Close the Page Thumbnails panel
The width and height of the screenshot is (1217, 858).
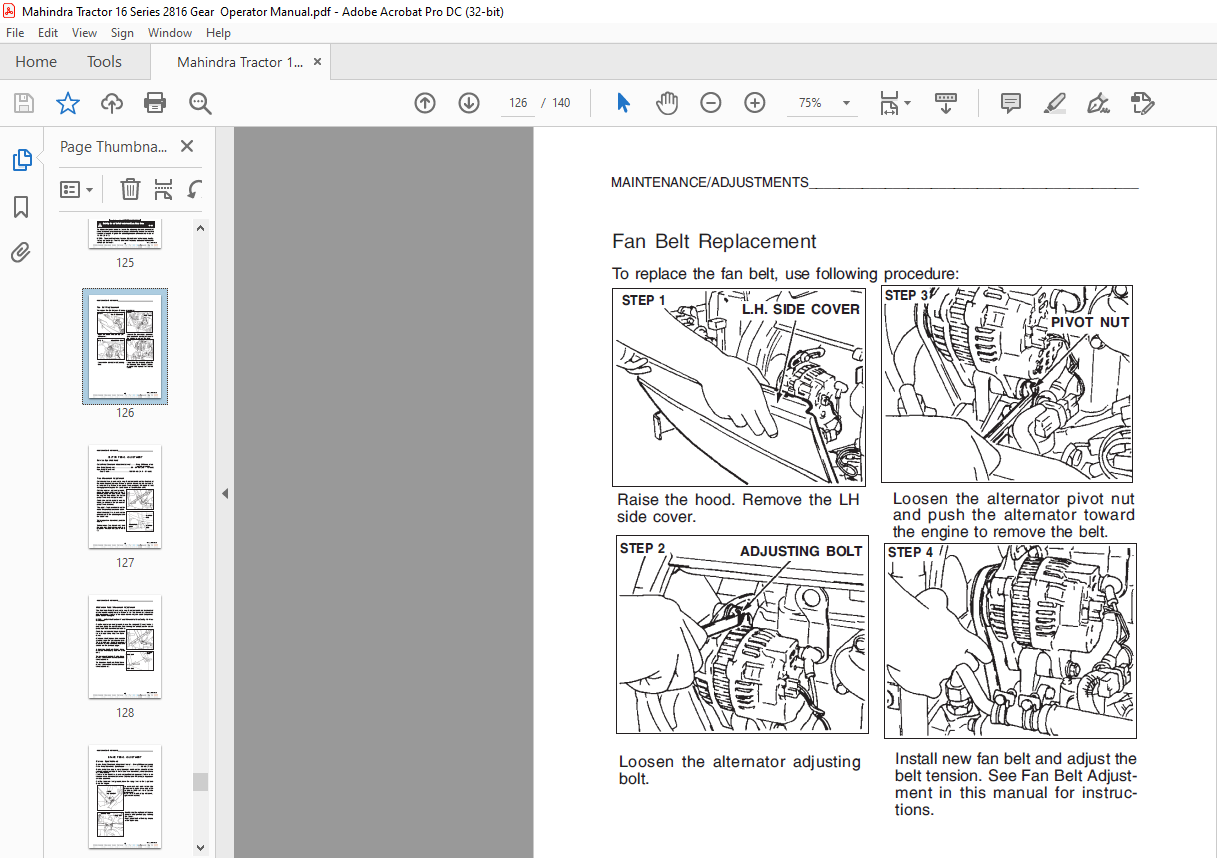(187, 146)
